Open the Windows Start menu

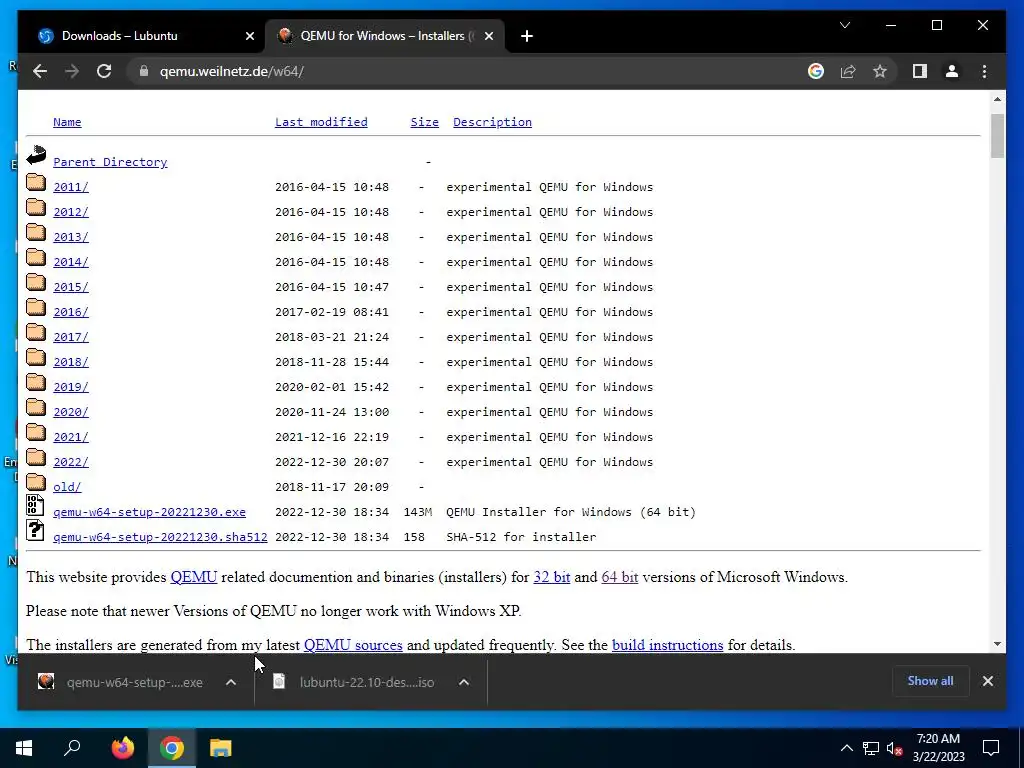tap(24, 748)
